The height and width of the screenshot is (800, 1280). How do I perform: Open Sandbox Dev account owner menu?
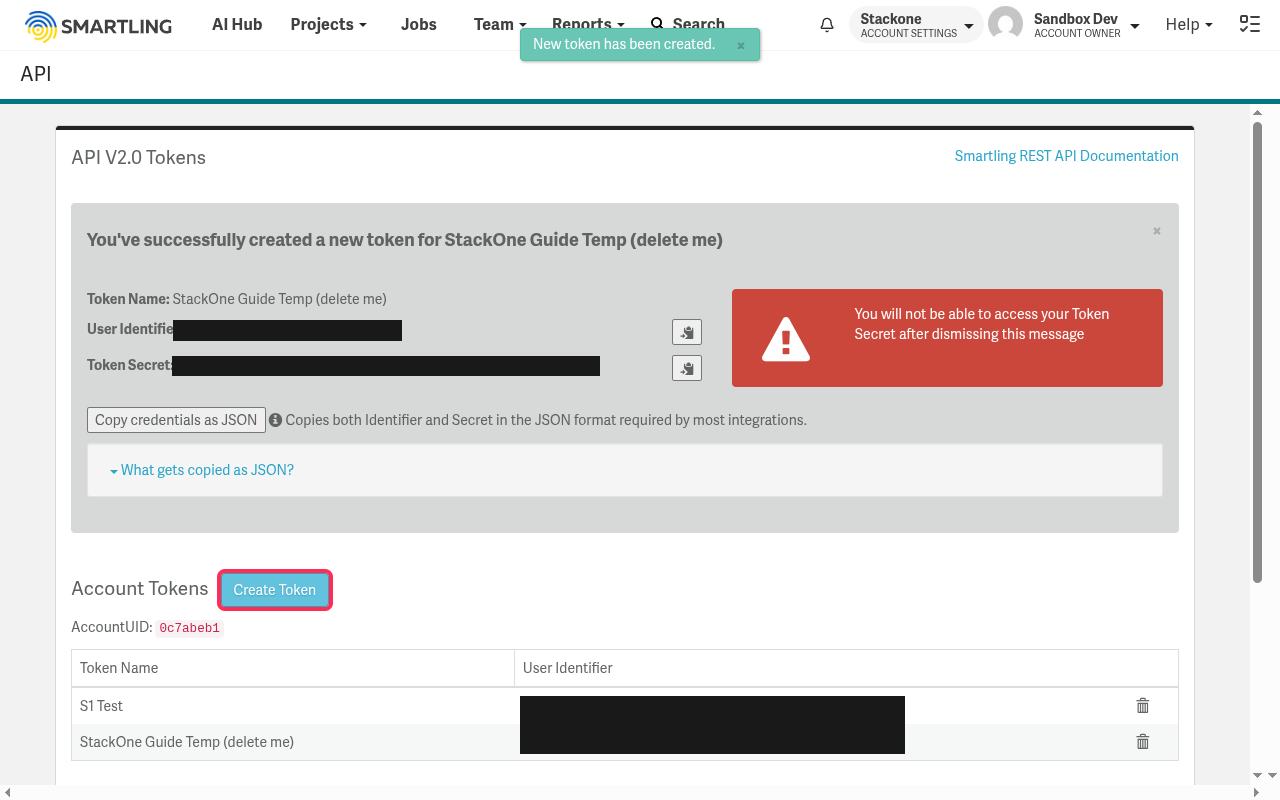(x=1087, y=25)
